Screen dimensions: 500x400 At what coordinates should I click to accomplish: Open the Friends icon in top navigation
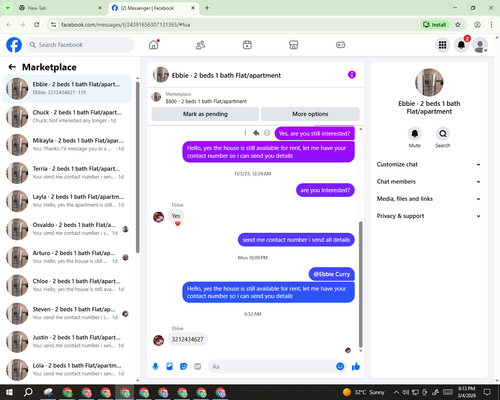[x=200, y=45]
